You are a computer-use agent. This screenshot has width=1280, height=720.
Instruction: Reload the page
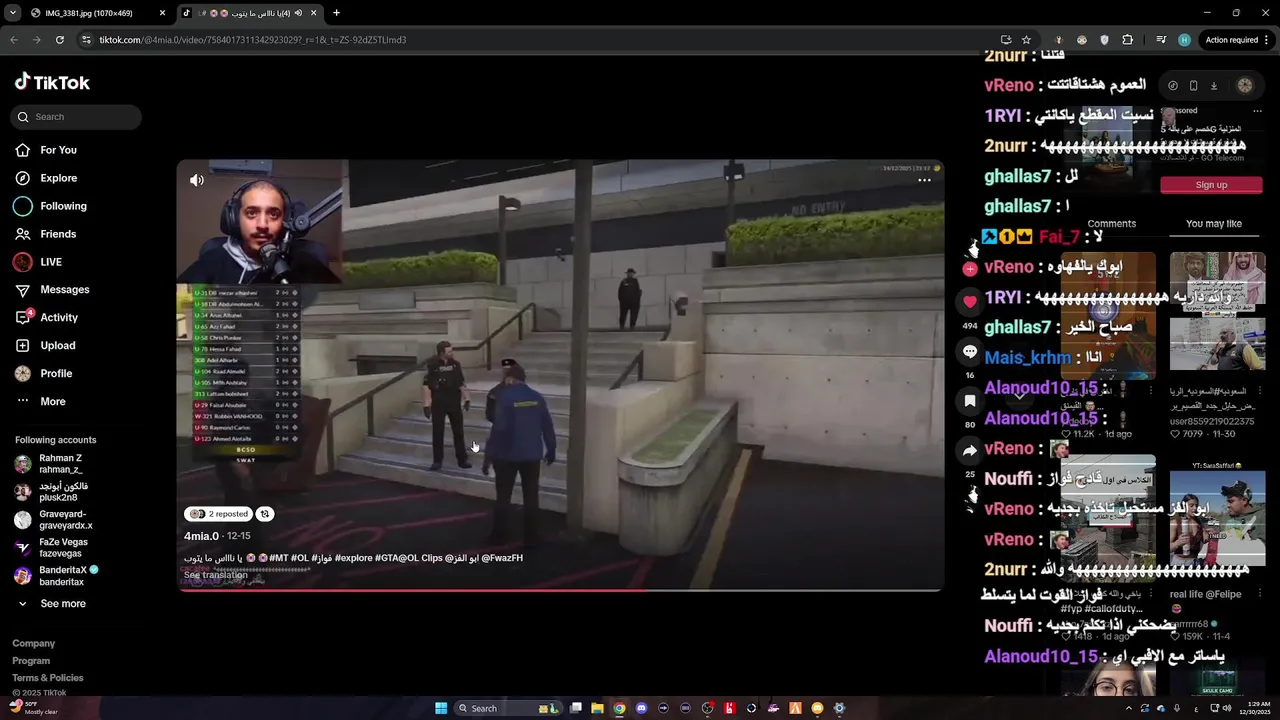tap(60, 40)
